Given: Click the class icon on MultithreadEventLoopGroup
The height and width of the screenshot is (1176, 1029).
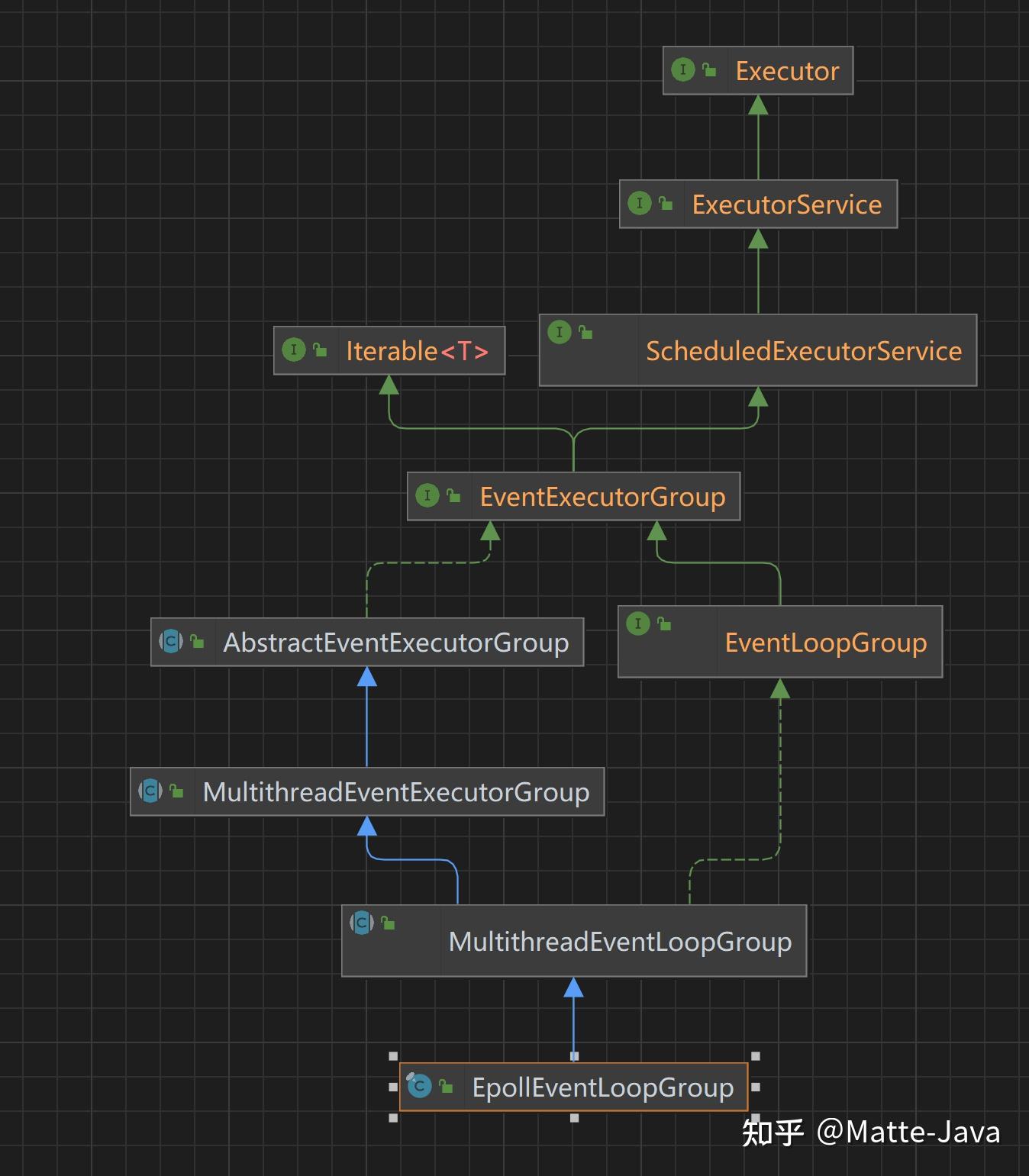Looking at the screenshot, I should (361, 921).
